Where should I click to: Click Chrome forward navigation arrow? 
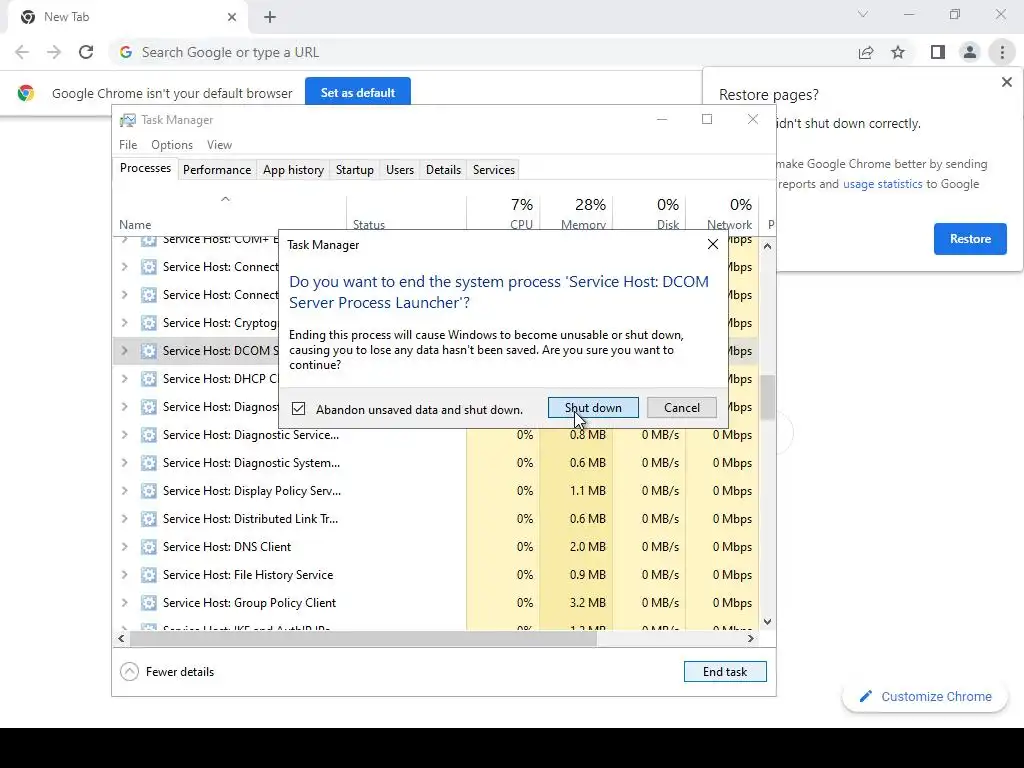54,52
